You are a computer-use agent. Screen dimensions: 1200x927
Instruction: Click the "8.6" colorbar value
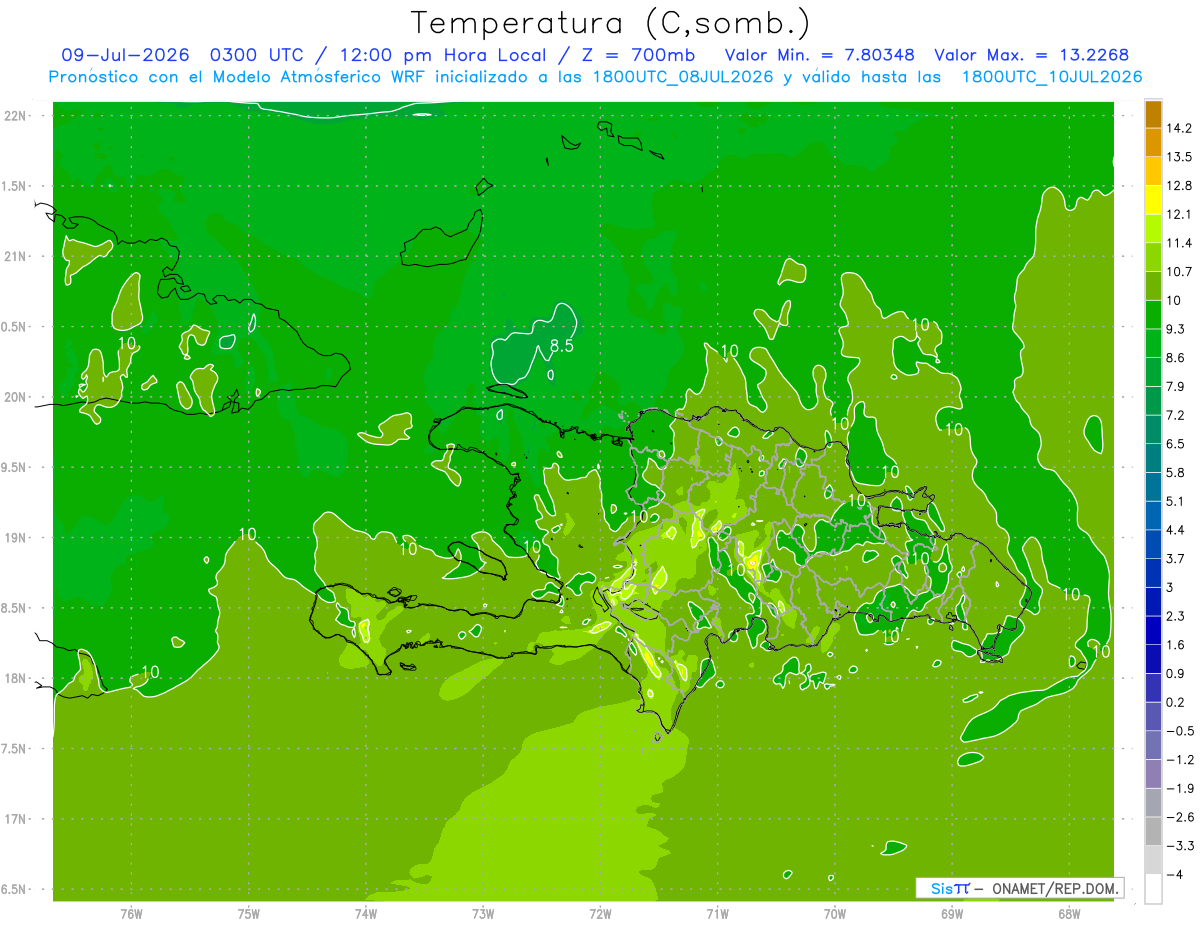click(1175, 357)
